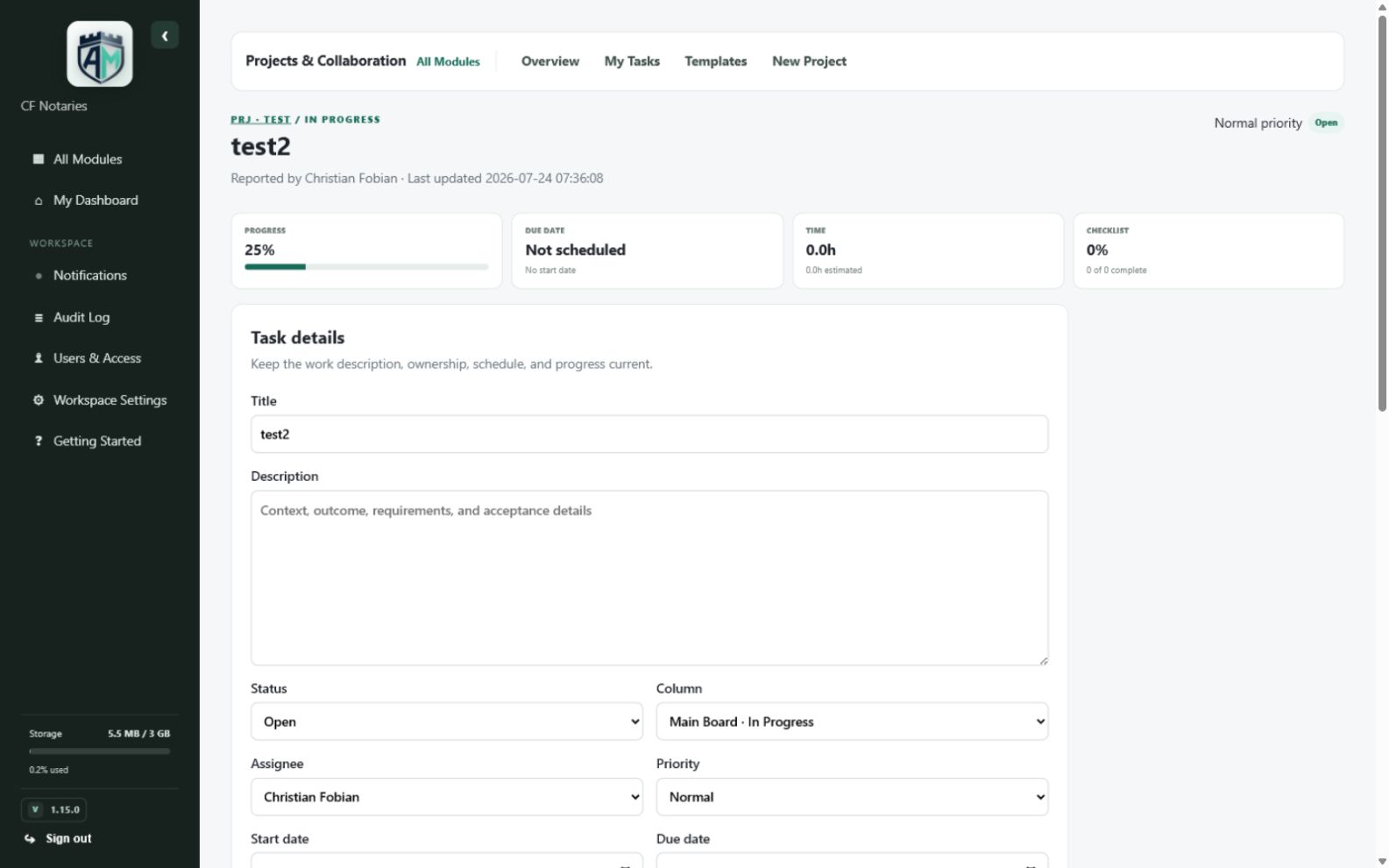Image resolution: width=1389 pixels, height=868 pixels.
Task: Click Sign out
Action: (68, 839)
